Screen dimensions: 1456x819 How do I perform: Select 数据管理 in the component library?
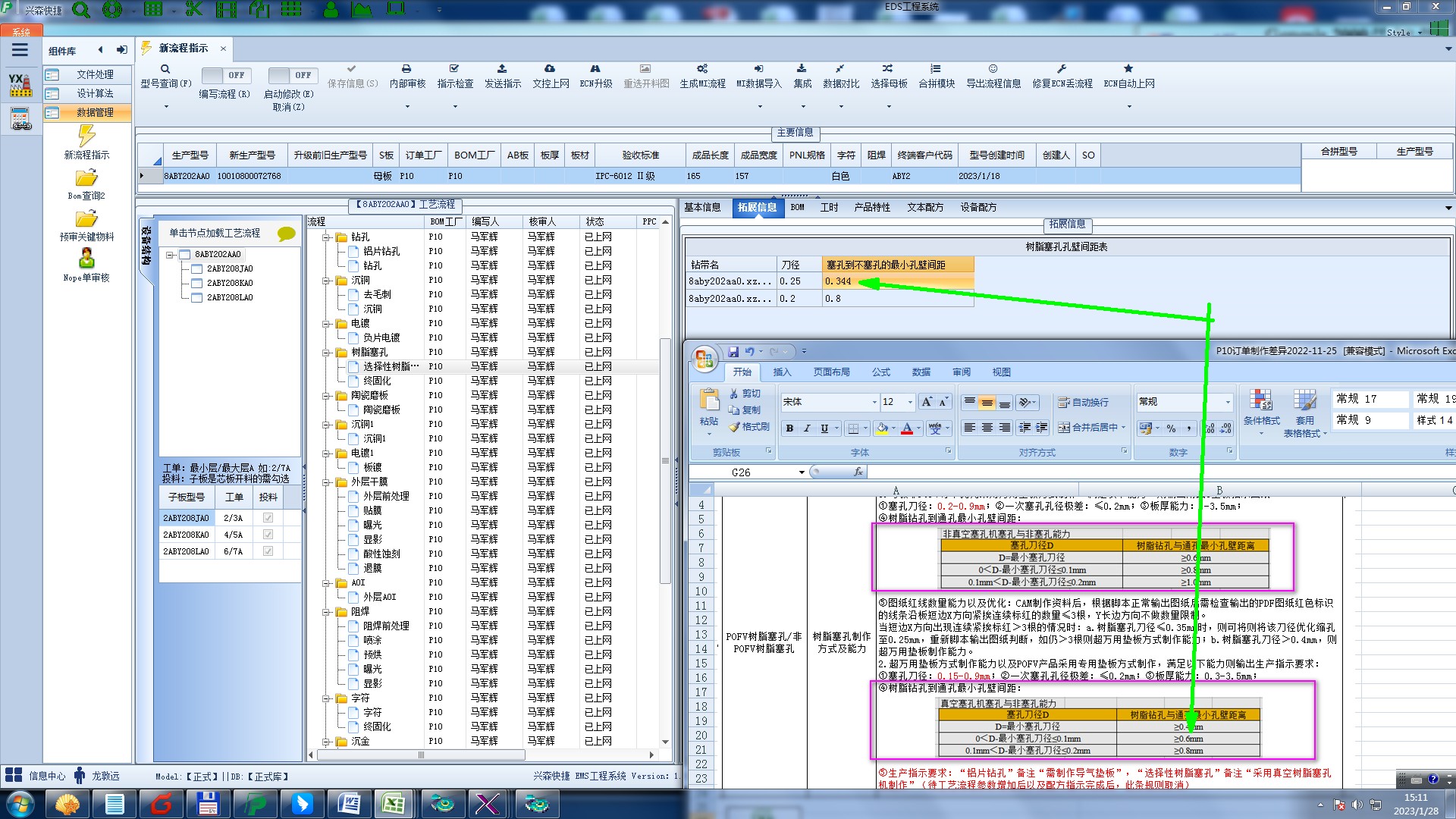(95, 112)
